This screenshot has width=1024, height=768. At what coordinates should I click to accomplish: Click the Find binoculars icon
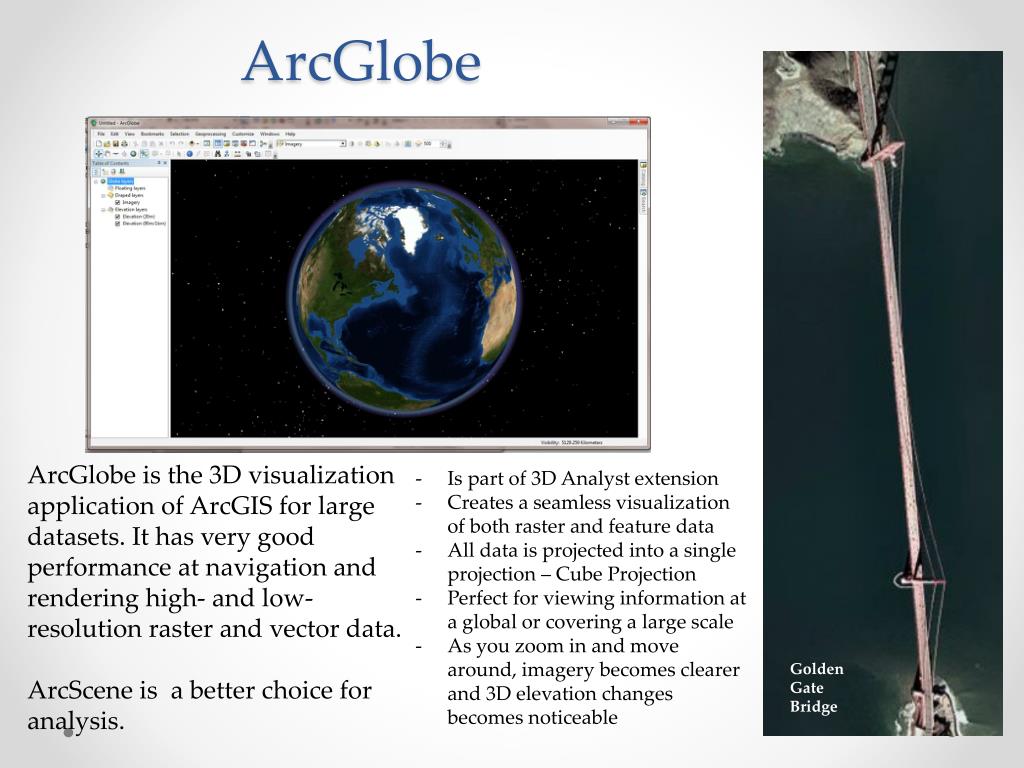217,154
